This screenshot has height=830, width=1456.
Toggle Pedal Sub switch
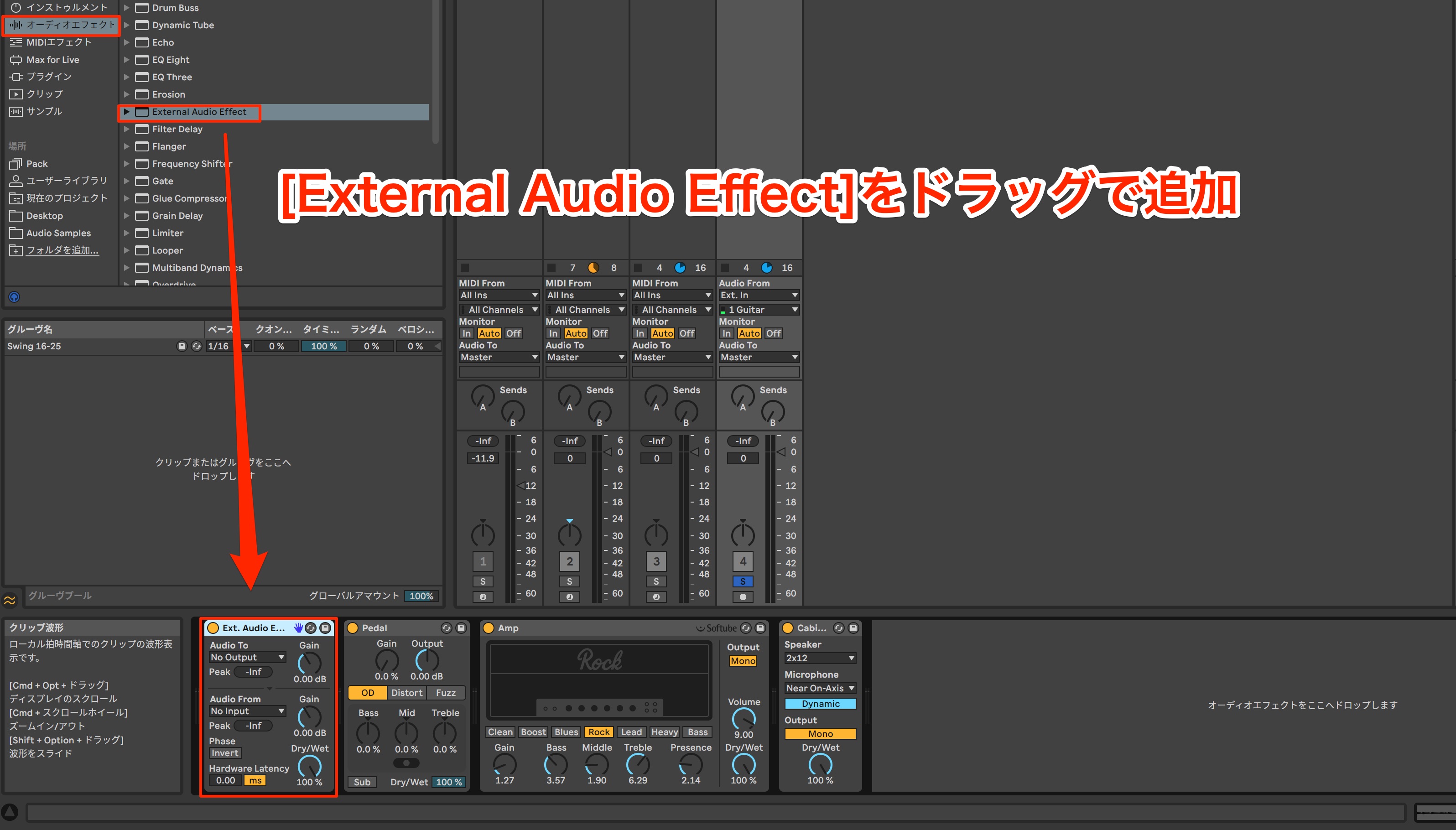(x=362, y=782)
